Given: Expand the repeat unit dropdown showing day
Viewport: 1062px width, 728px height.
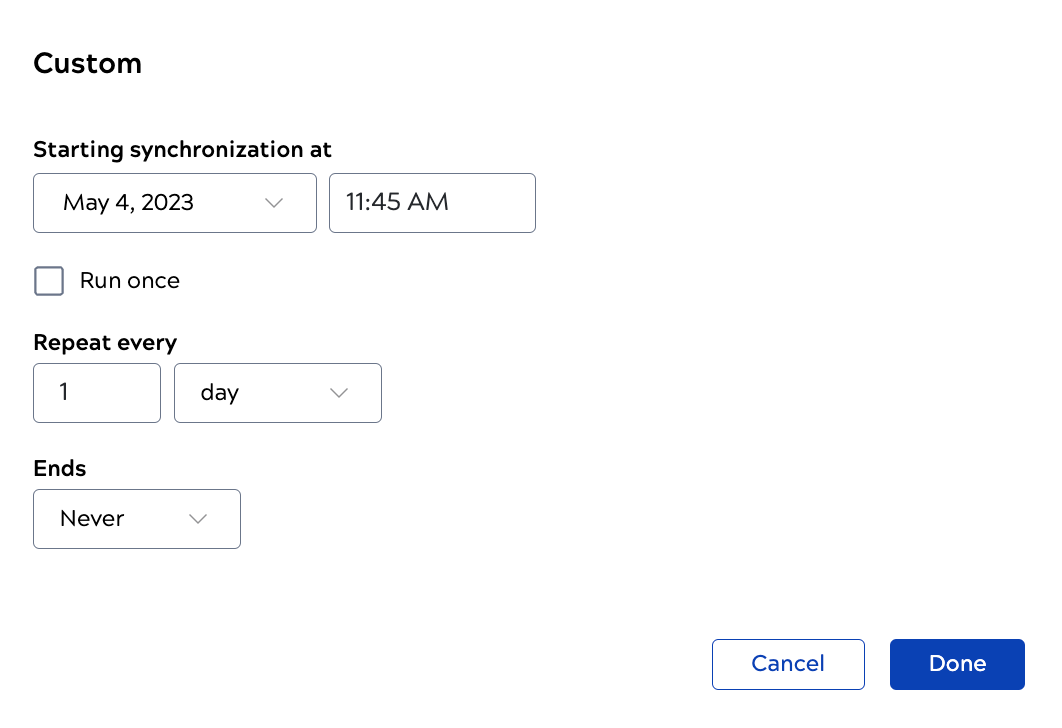Looking at the screenshot, I should 277,393.
